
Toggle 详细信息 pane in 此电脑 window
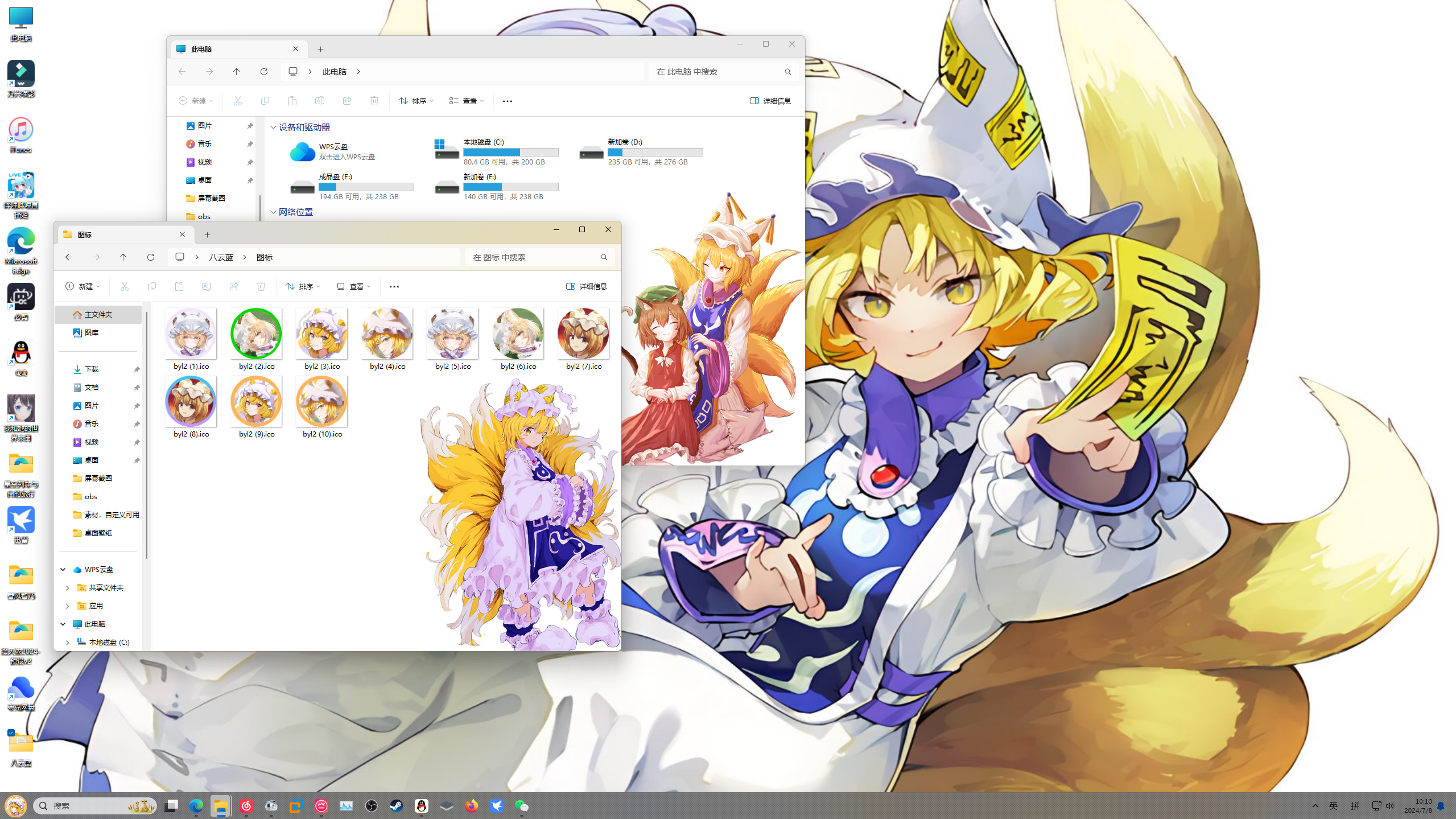point(770,101)
